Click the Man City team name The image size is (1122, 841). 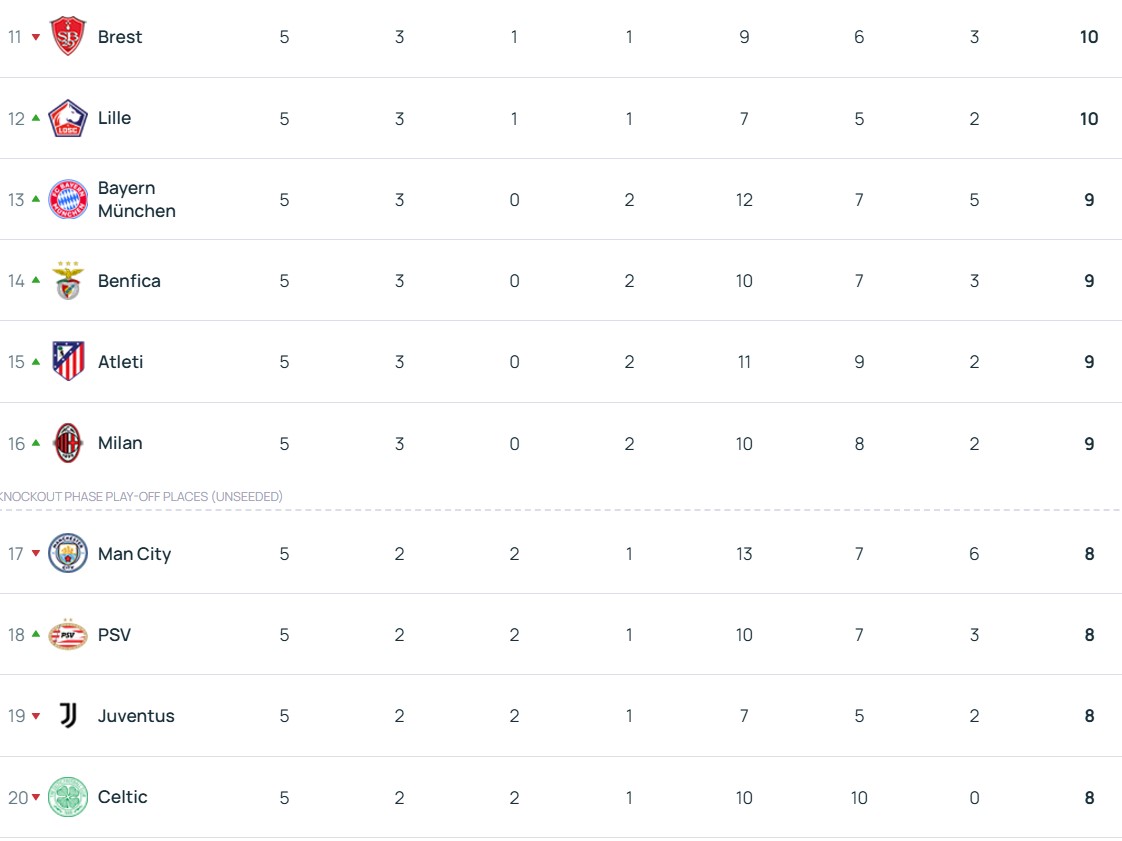coord(134,554)
